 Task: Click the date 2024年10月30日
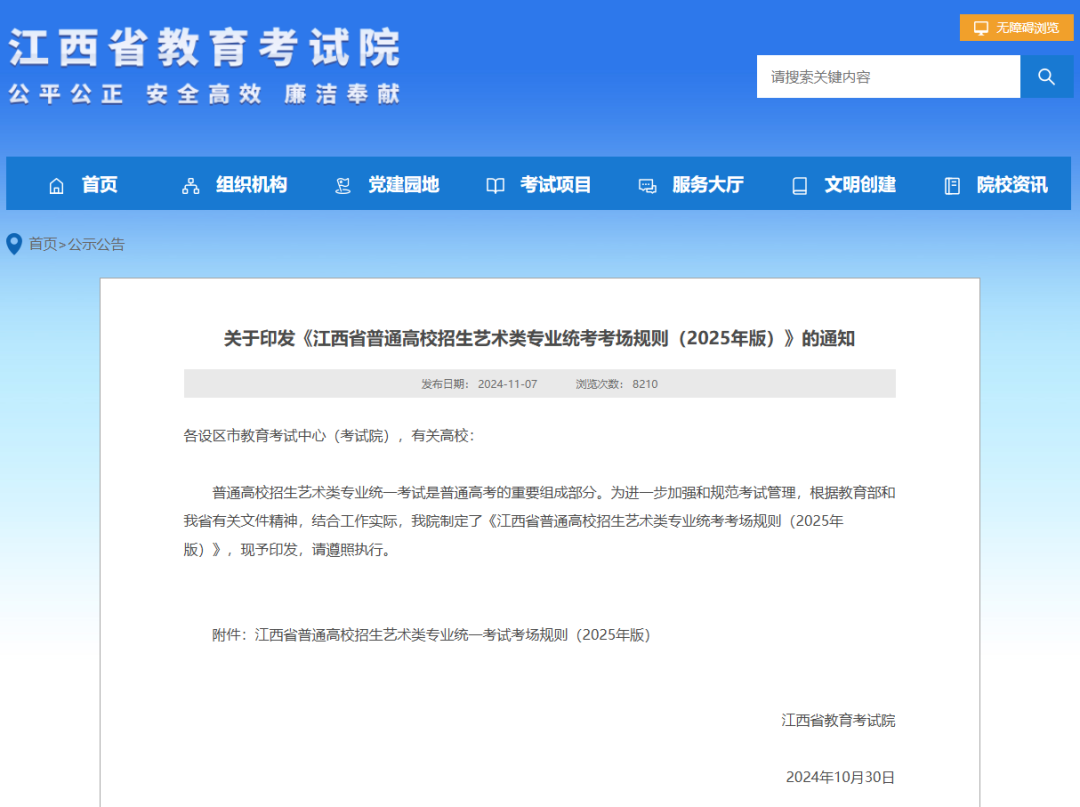click(840, 777)
